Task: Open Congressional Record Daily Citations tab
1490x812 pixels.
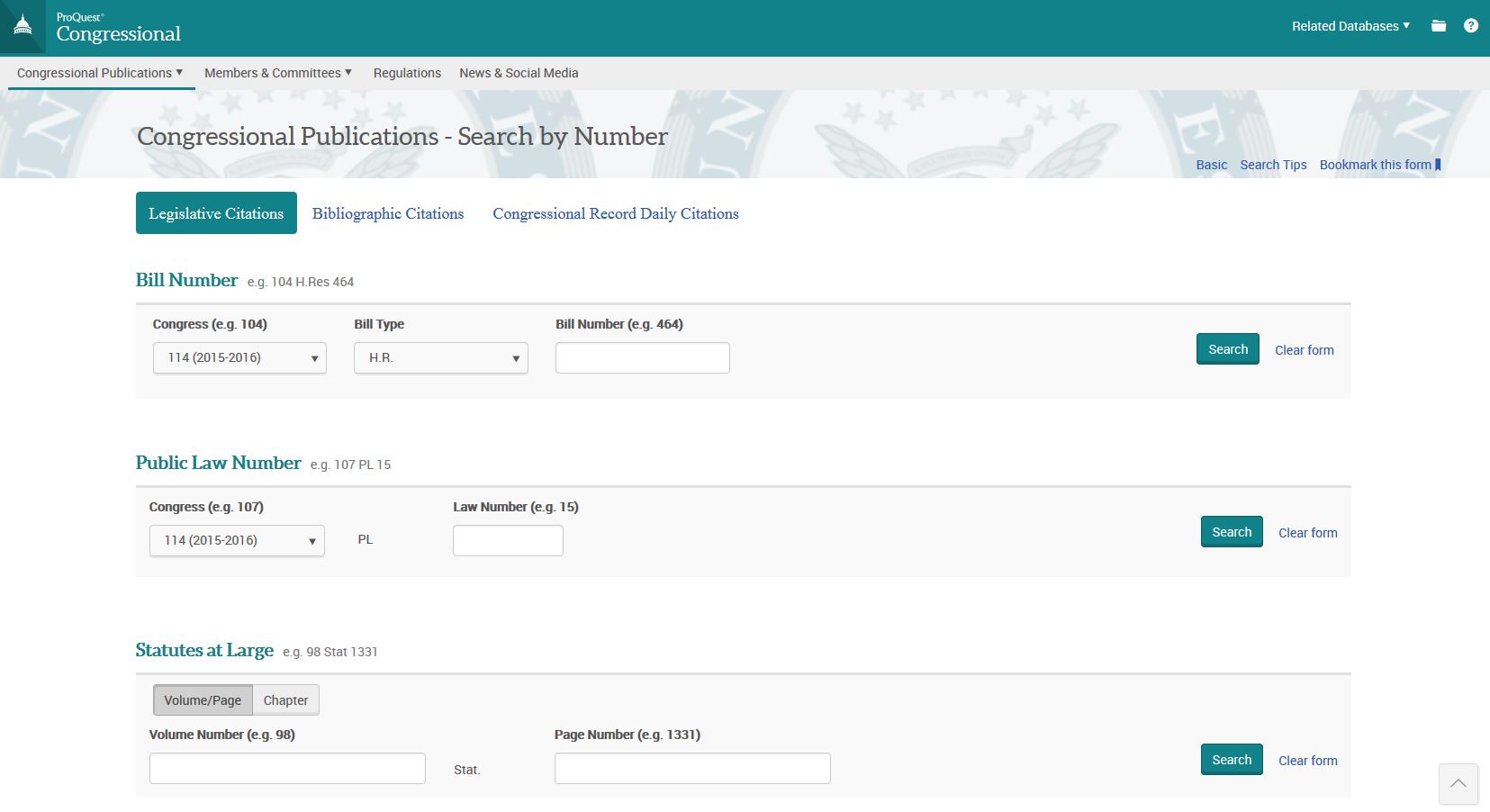Action: click(615, 213)
